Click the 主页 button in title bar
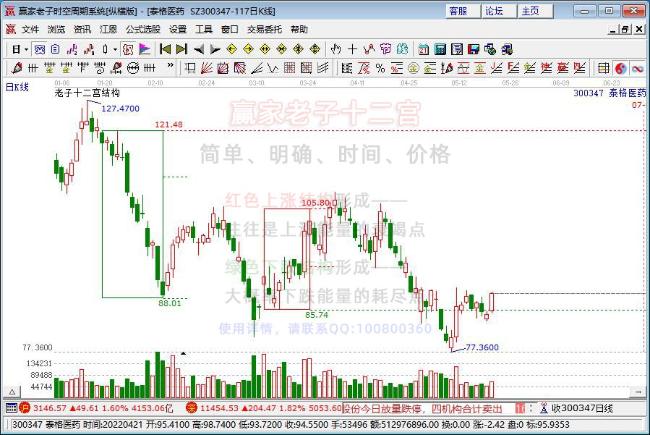 pos(535,11)
